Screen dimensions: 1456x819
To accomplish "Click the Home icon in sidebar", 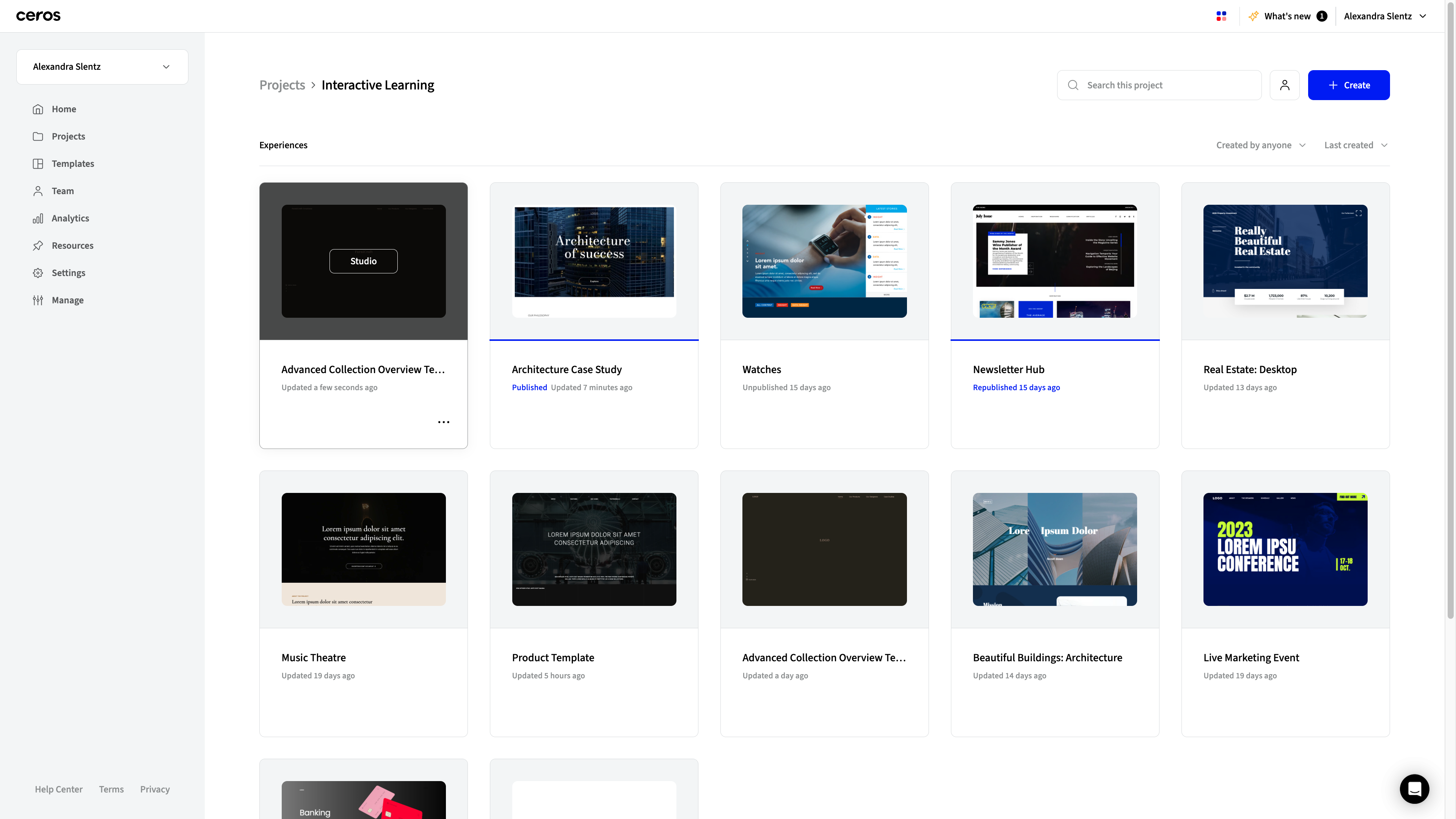I will tap(38, 109).
